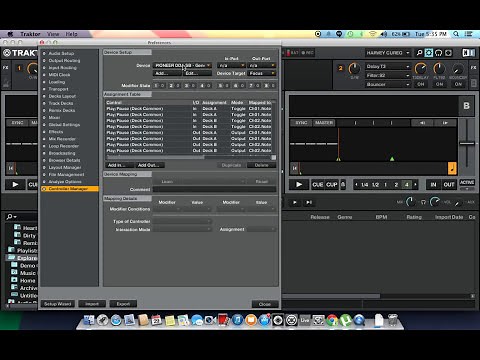Click the Edit... device button
Image resolution: width=480 pixels, height=360 pixels.
197,73
